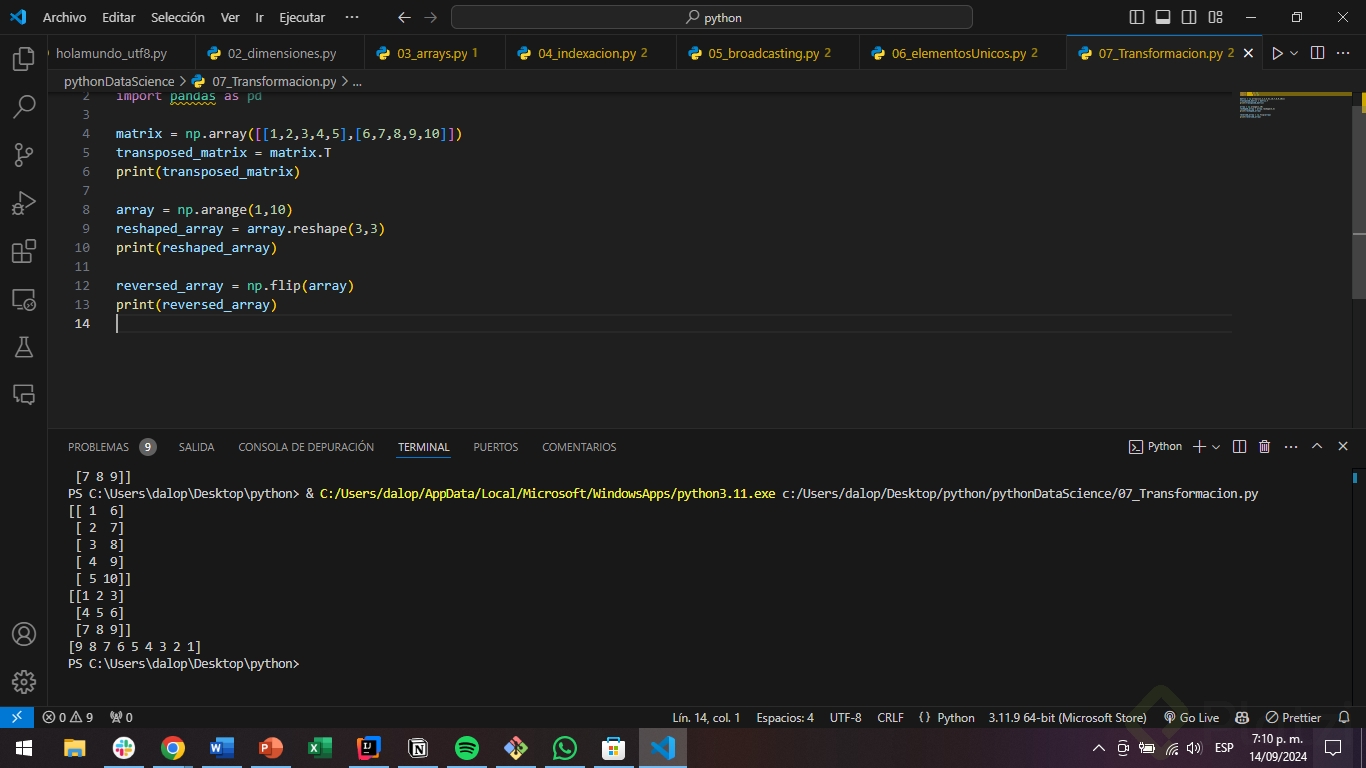Open the Extensions view
Viewport: 1366px width, 768px height.
point(24,251)
